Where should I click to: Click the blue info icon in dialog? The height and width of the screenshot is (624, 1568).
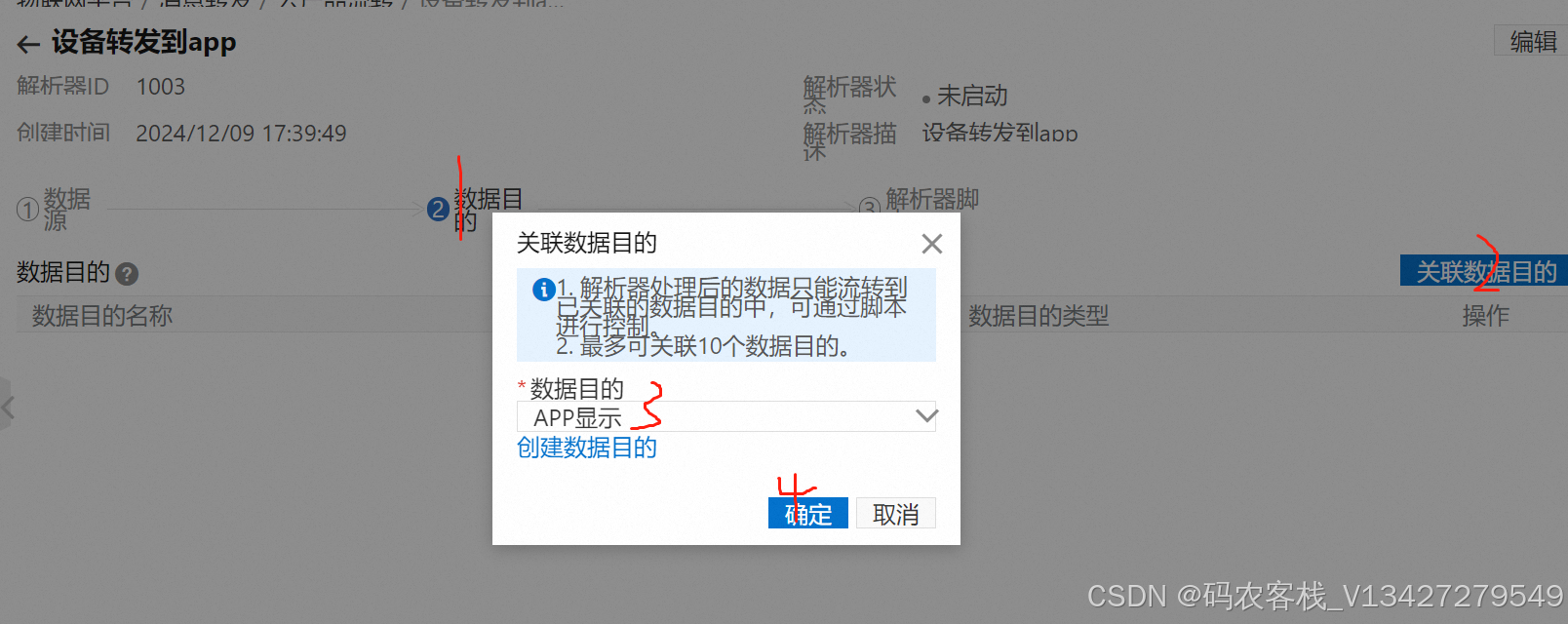tap(543, 290)
